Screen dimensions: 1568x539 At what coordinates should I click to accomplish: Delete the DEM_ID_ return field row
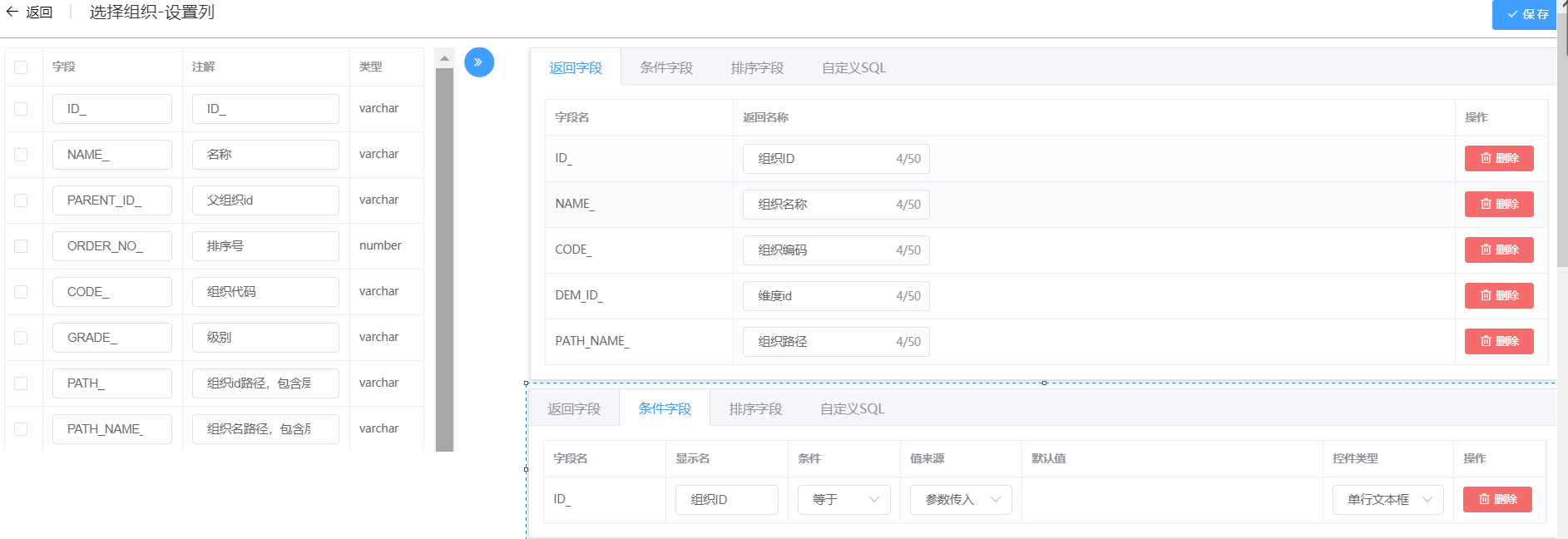click(x=1498, y=295)
